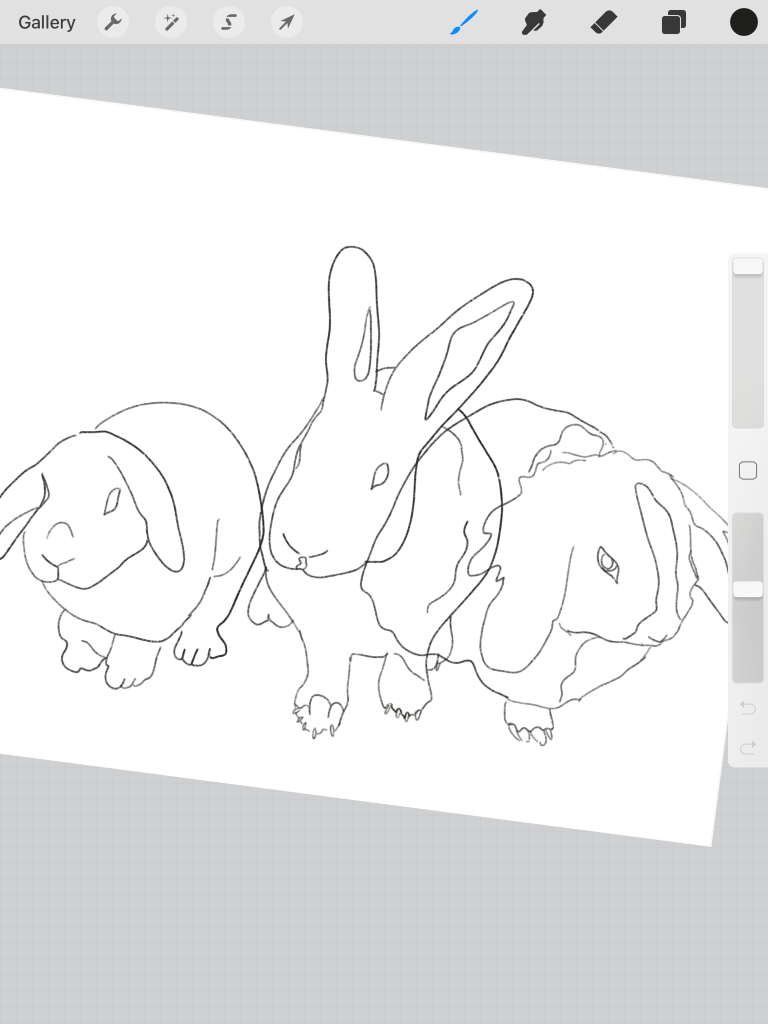Tap the Undo arrow in sidebar
This screenshot has width=768, height=1024.
click(x=747, y=708)
